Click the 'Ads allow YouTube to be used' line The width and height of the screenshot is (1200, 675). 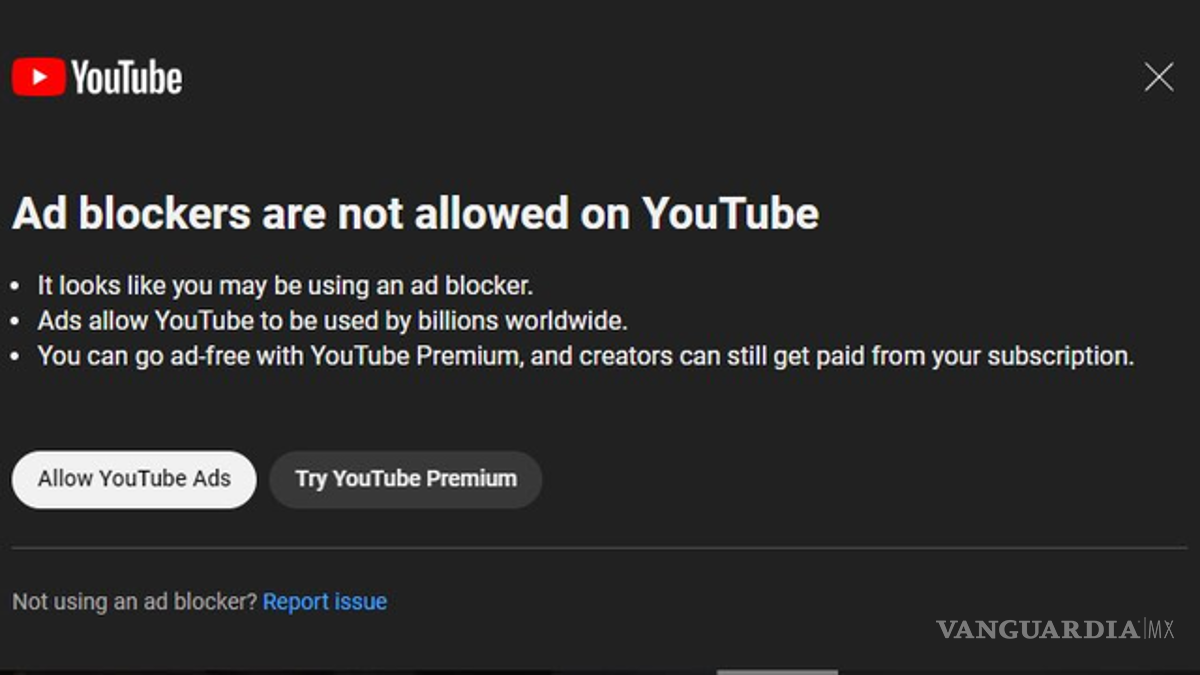(332, 321)
